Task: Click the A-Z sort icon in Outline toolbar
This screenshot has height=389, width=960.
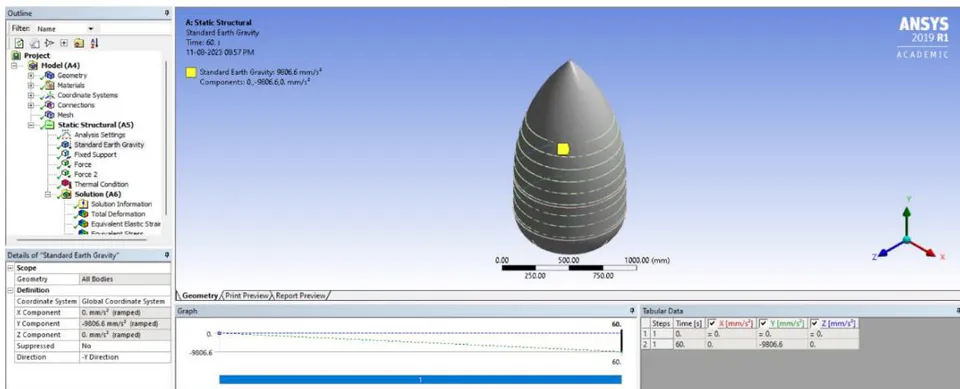Action: [x=94, y=43]
